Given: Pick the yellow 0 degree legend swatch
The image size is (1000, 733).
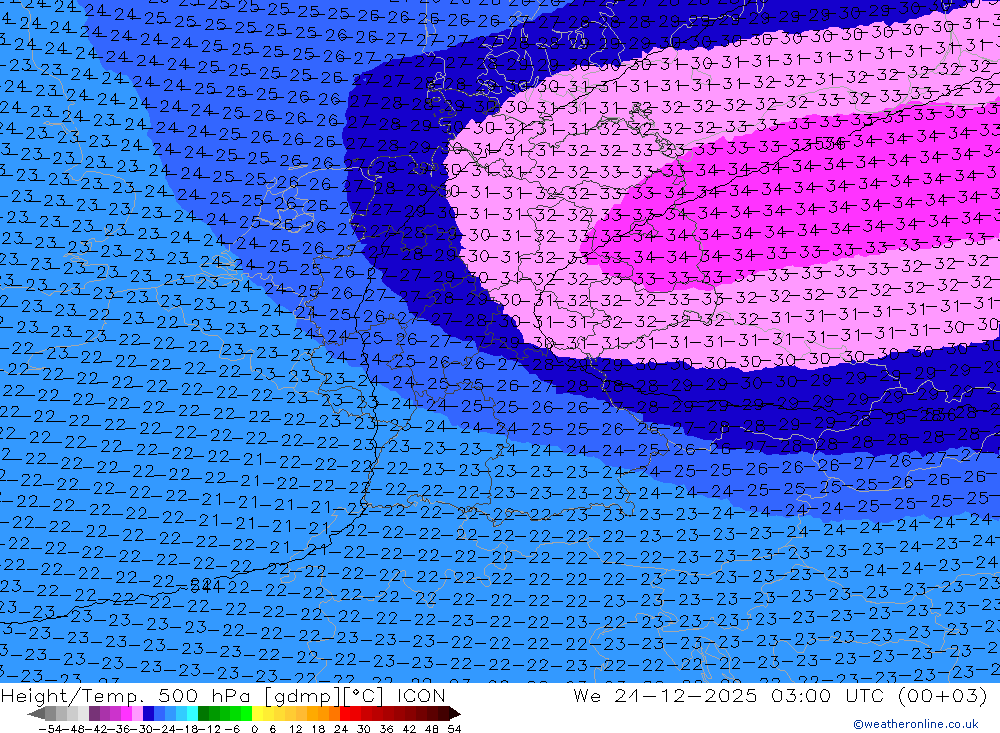Looking at the screenshot, I should tap(258, 713).
